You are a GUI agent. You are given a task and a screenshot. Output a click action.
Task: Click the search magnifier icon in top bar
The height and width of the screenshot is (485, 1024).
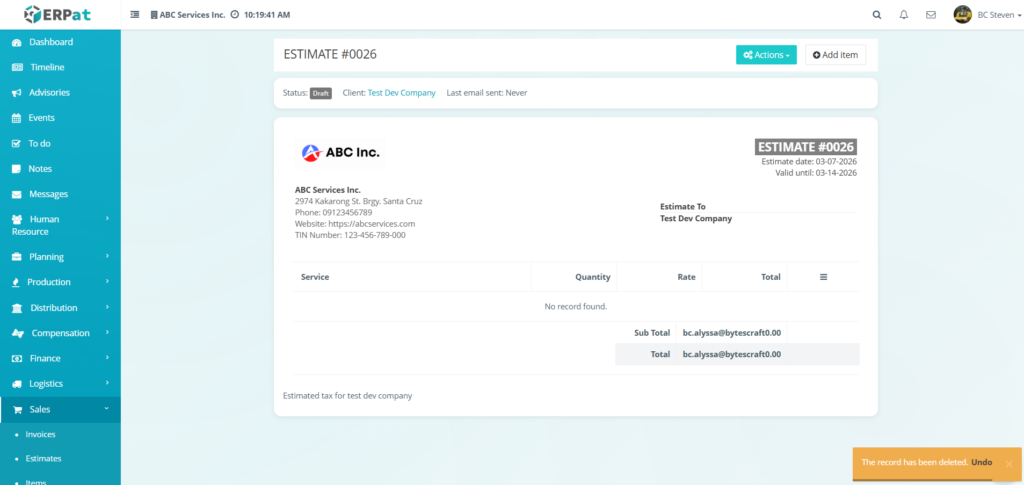pyautogui.click(x=877, y=15)
